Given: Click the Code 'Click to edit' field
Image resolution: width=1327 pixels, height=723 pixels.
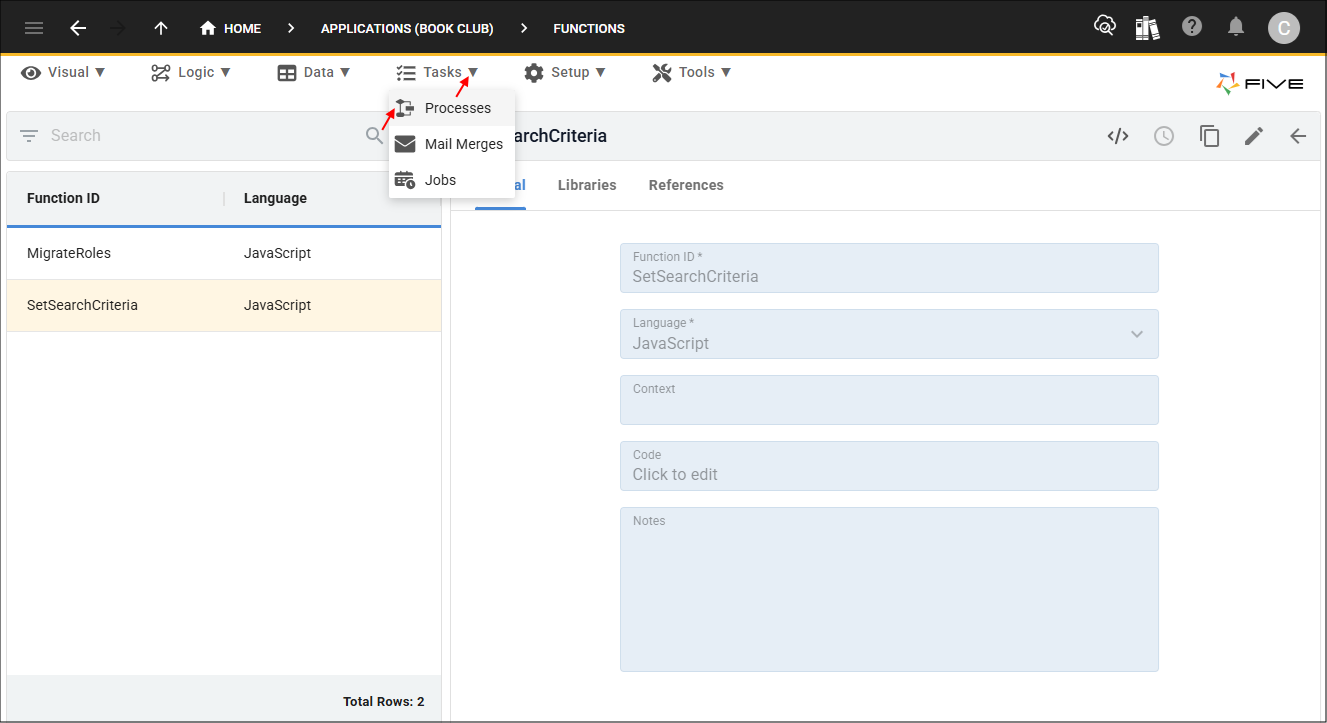Looking at the screenshot, I should 889,466.
